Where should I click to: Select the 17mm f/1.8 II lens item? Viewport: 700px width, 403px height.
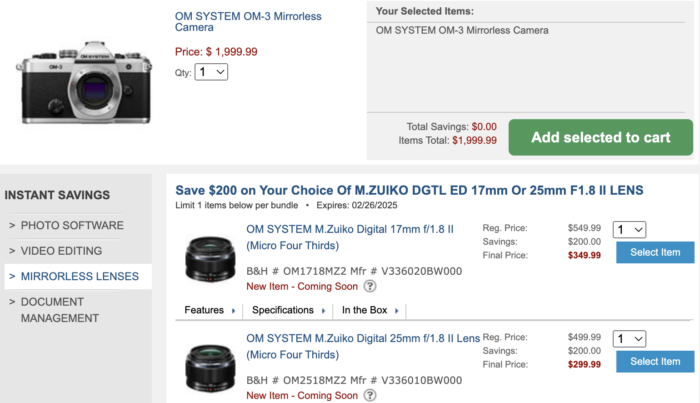pos(655,252)
